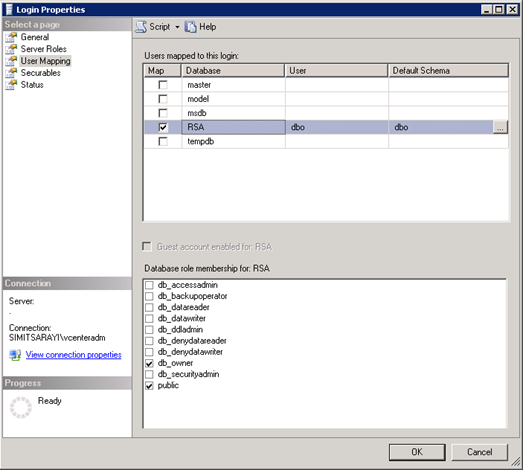Enable mapping for master database
Image resolution: width=523 pixels, height=470 pixels.
pyautogui.click(x=163, y=85)
